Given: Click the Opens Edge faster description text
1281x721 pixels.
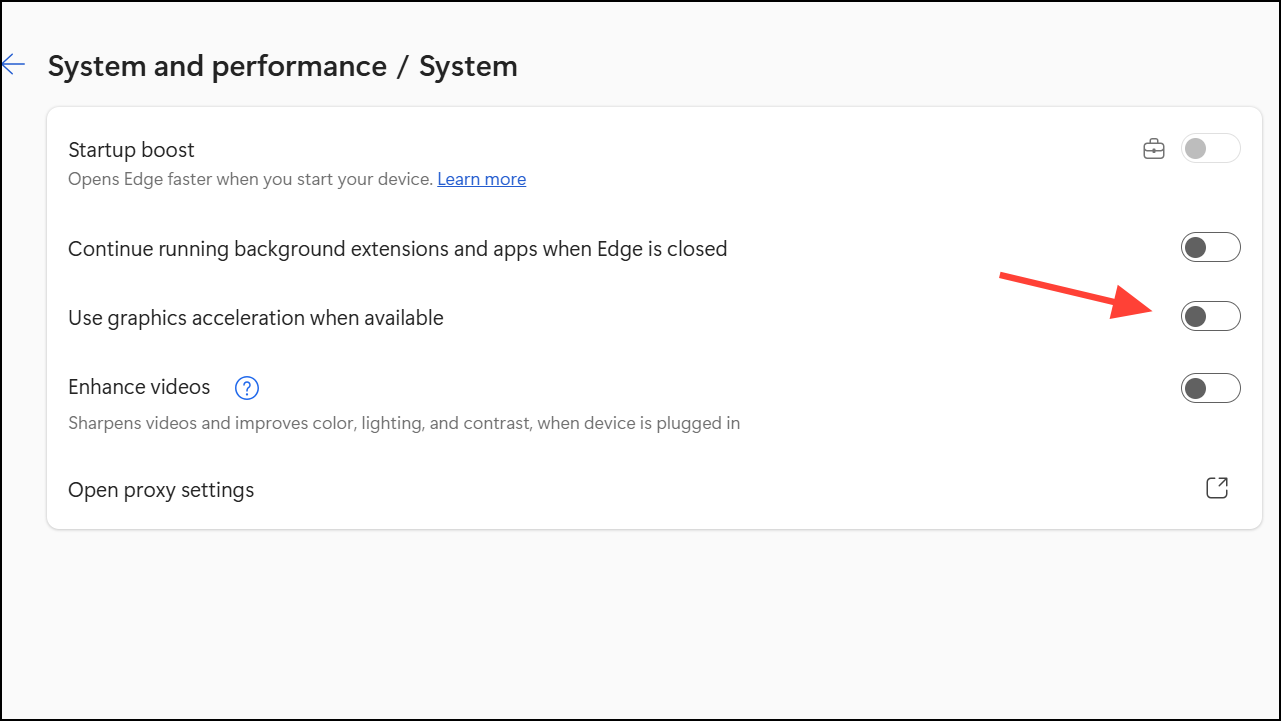Looking at the screenshot, I should [x=250, y=179].
